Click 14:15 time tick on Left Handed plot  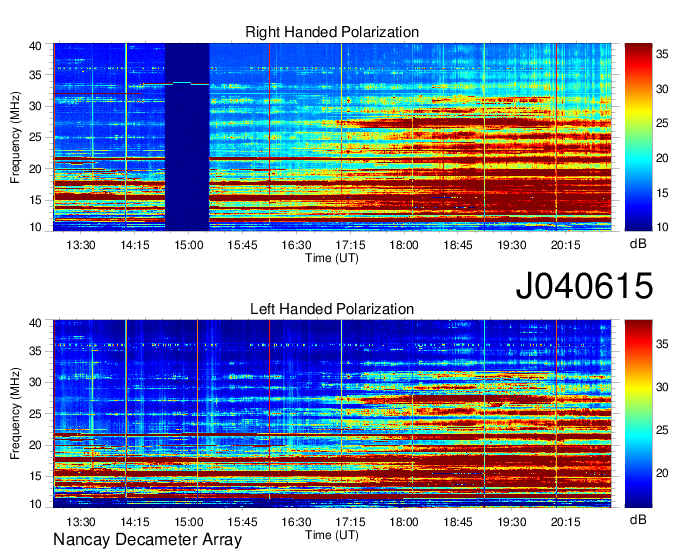click(134, 522)
